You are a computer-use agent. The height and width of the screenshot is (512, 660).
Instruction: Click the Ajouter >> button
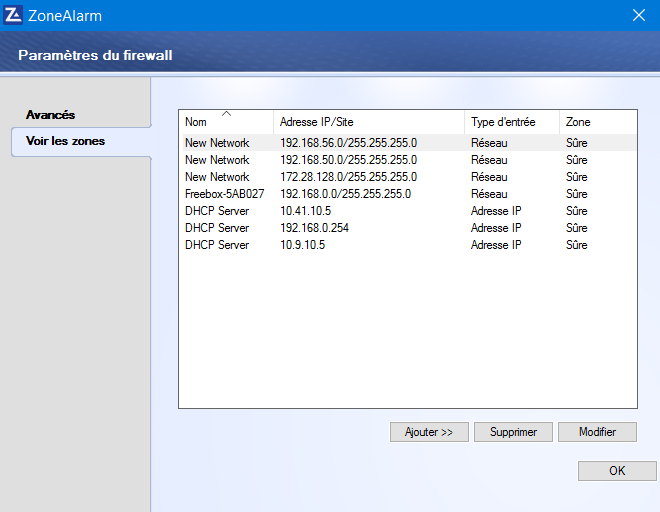tap(429, 432)
